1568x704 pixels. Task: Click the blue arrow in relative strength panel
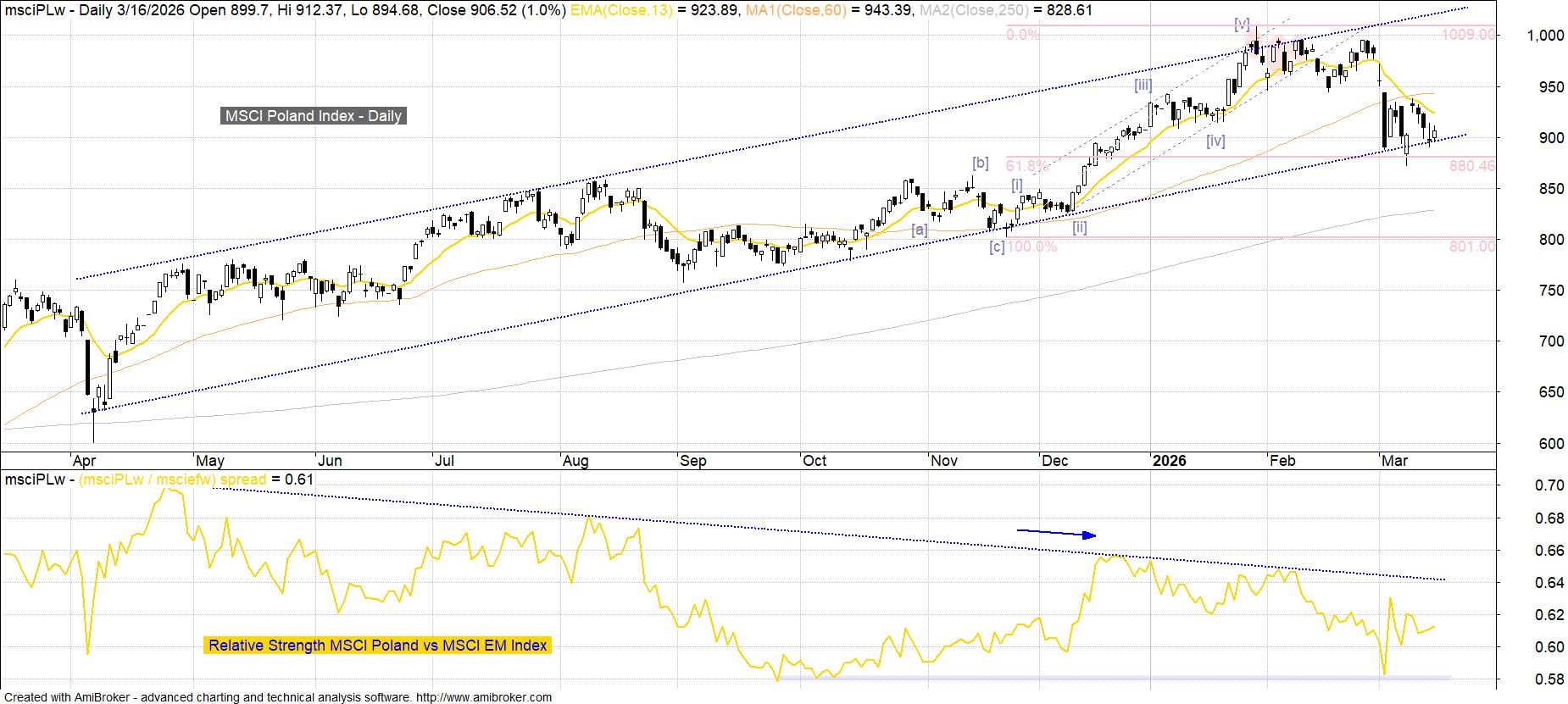point(1056,533)
